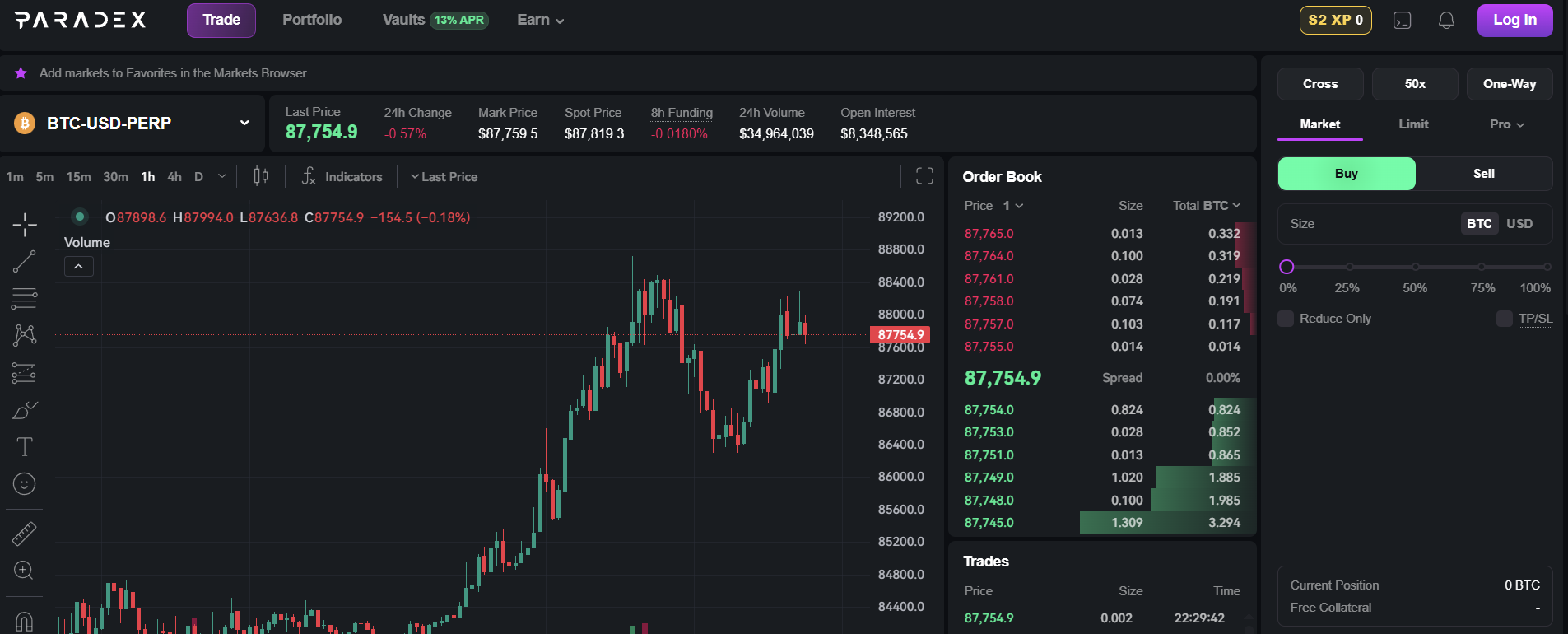Screen dimensions: 1568x634
Task: Enter fullscreen chart mode
Action: click(x=924, y=176)
